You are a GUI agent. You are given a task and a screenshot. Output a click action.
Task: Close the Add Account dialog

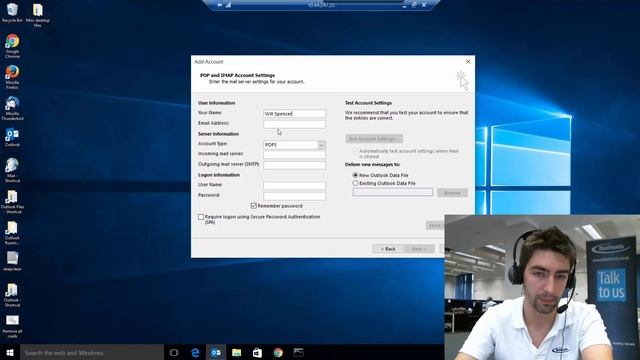(468, 62)
